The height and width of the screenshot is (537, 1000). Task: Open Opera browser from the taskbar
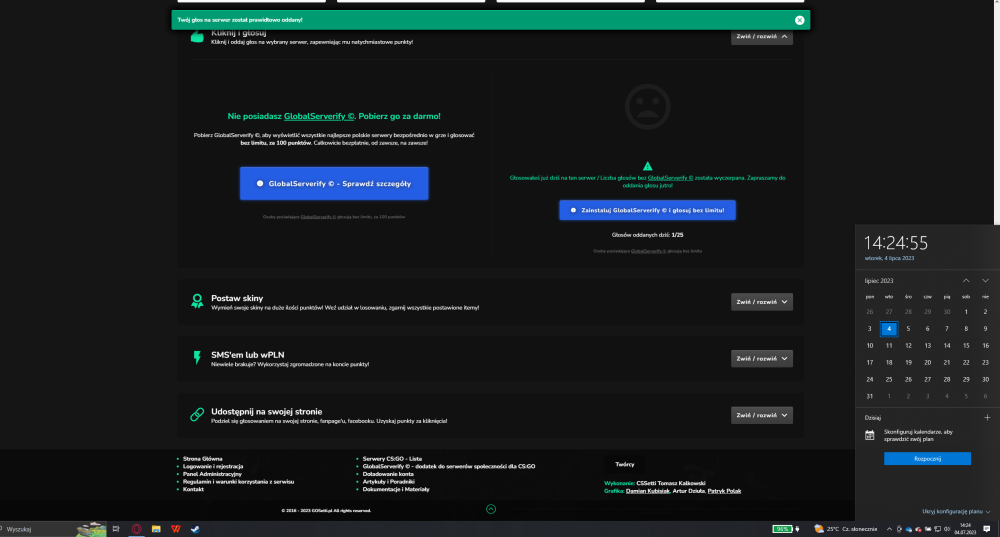tap(136, 529)
